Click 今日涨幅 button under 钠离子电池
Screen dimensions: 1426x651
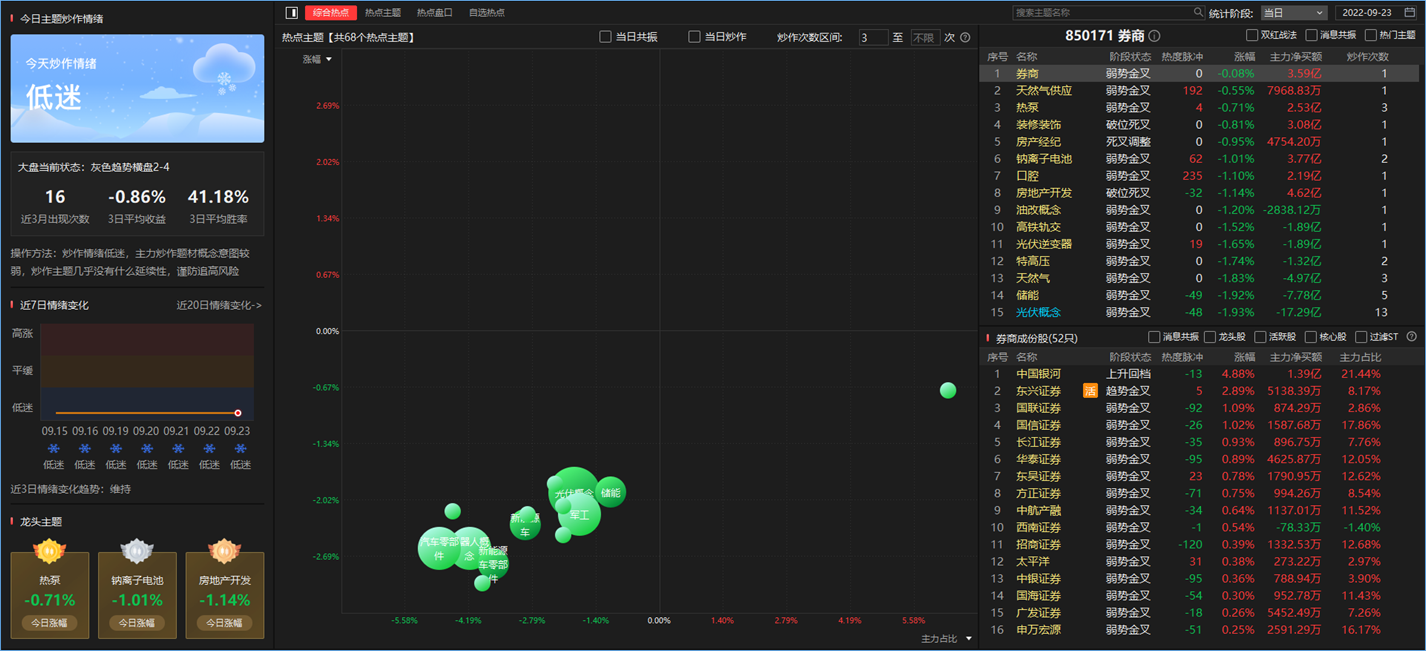[x=137, y=623]
